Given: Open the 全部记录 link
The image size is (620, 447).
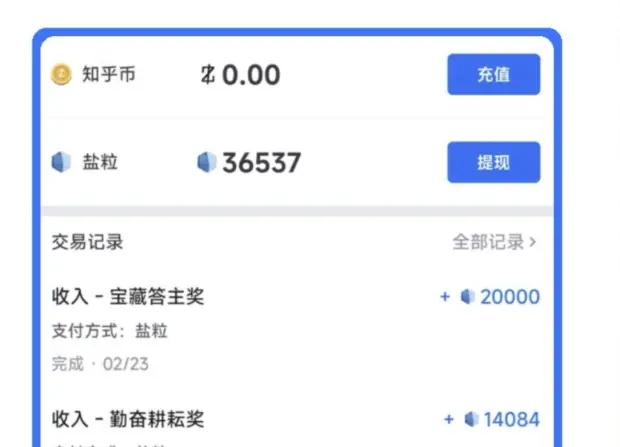Looking at the screenshot, I should [488, 242].
